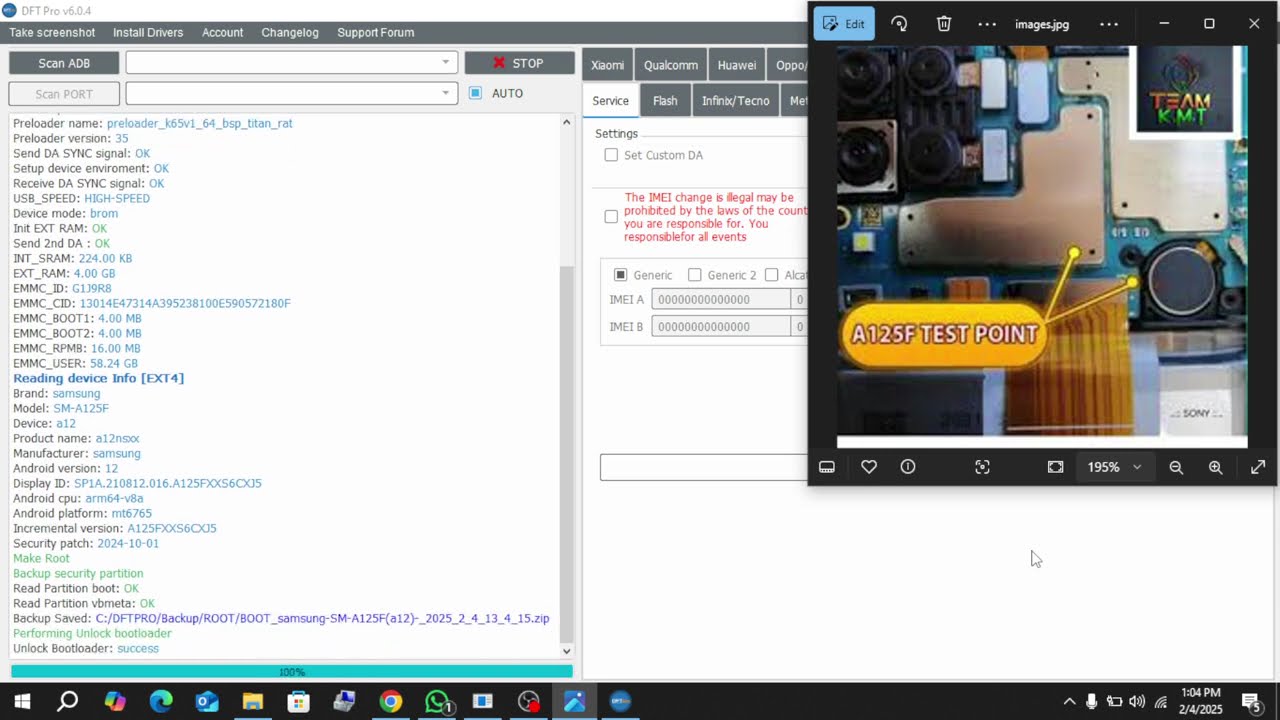
Task: Open File Explorer from the taskbar
Action: pyautogui.click(x=252, y=701)
